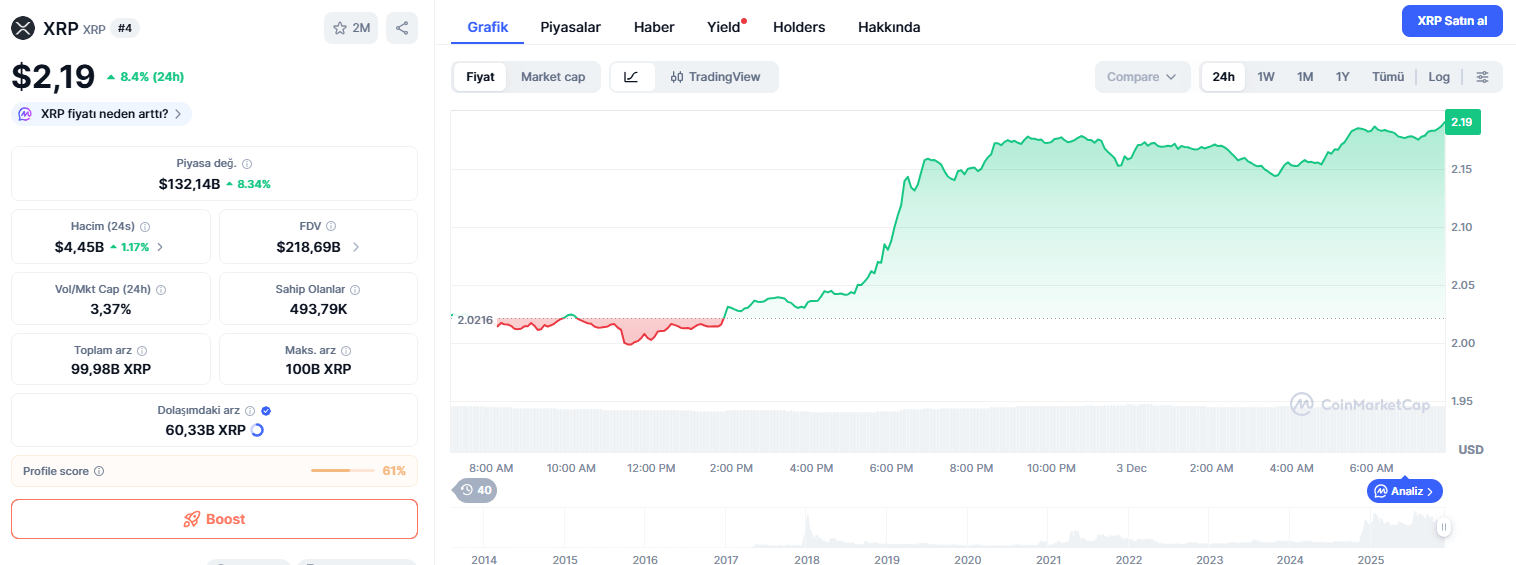Open the Holders tab
Screen dimensions: 1516x565
coord(799,27)
